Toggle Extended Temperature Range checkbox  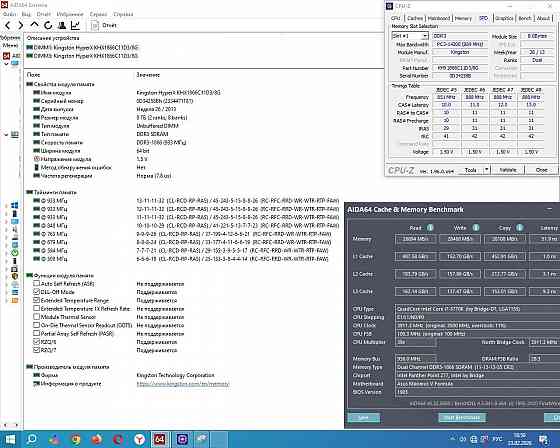(x=36, y=300)
